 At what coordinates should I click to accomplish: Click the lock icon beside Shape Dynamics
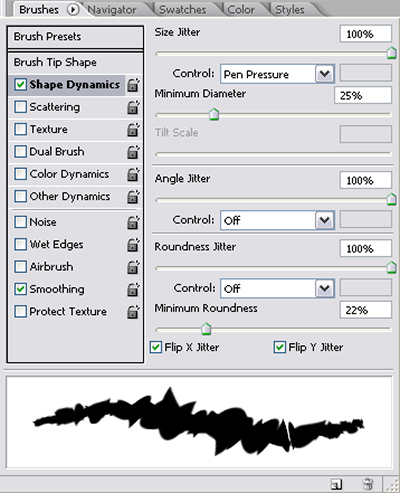(x=133, y=85)
